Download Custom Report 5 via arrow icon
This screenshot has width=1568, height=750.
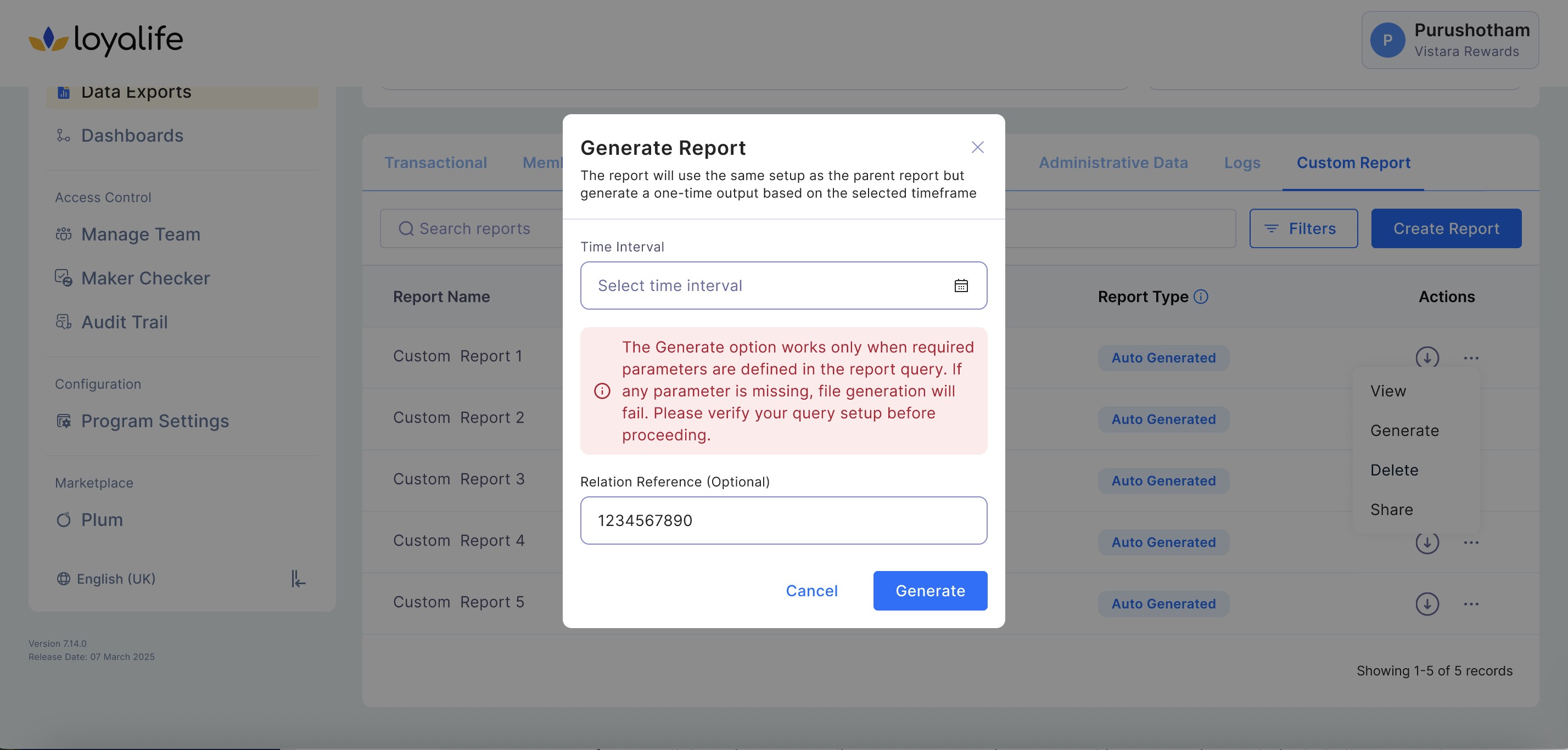pos(1426,604)
